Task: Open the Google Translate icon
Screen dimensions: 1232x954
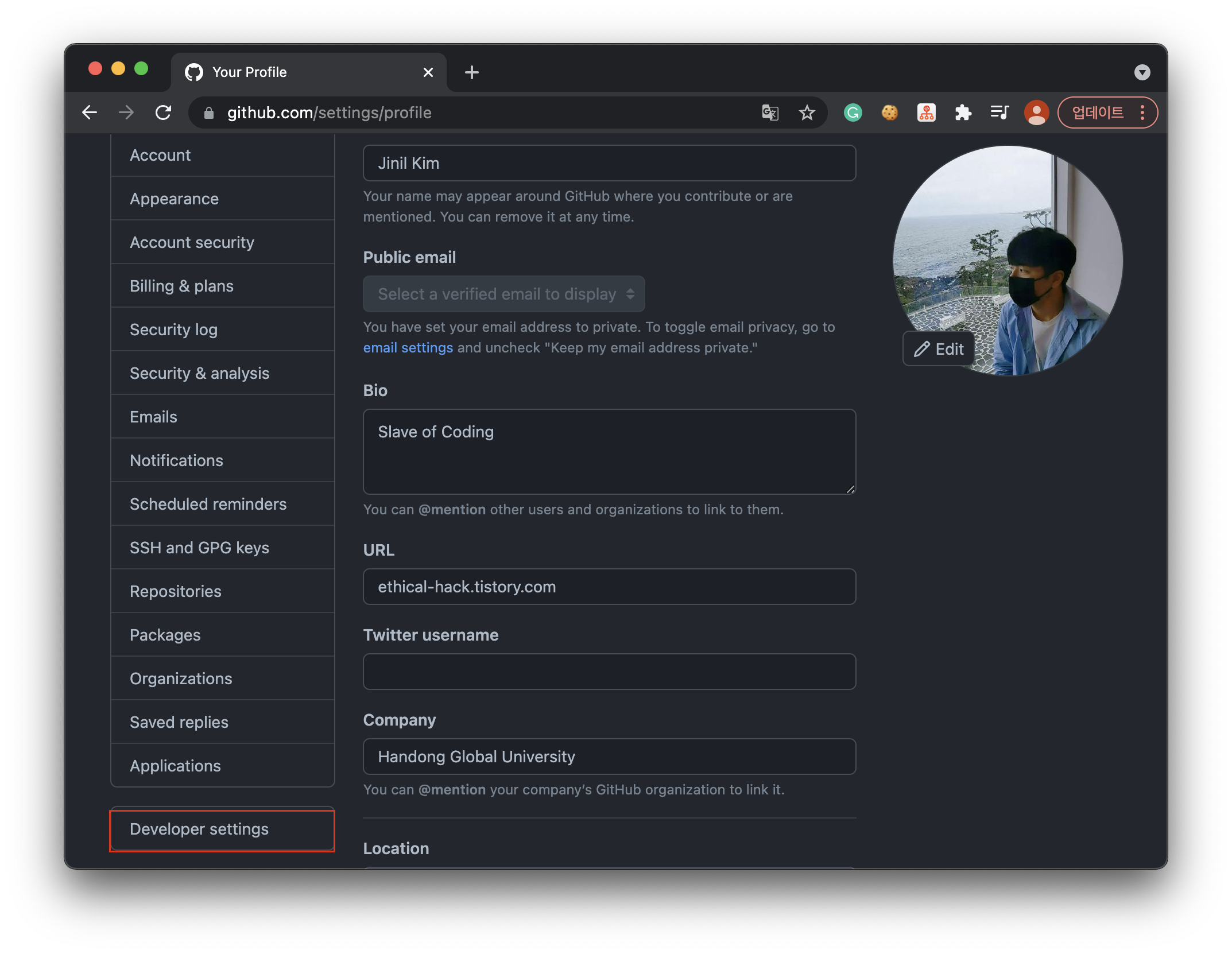Action: [x=770, y=113]
